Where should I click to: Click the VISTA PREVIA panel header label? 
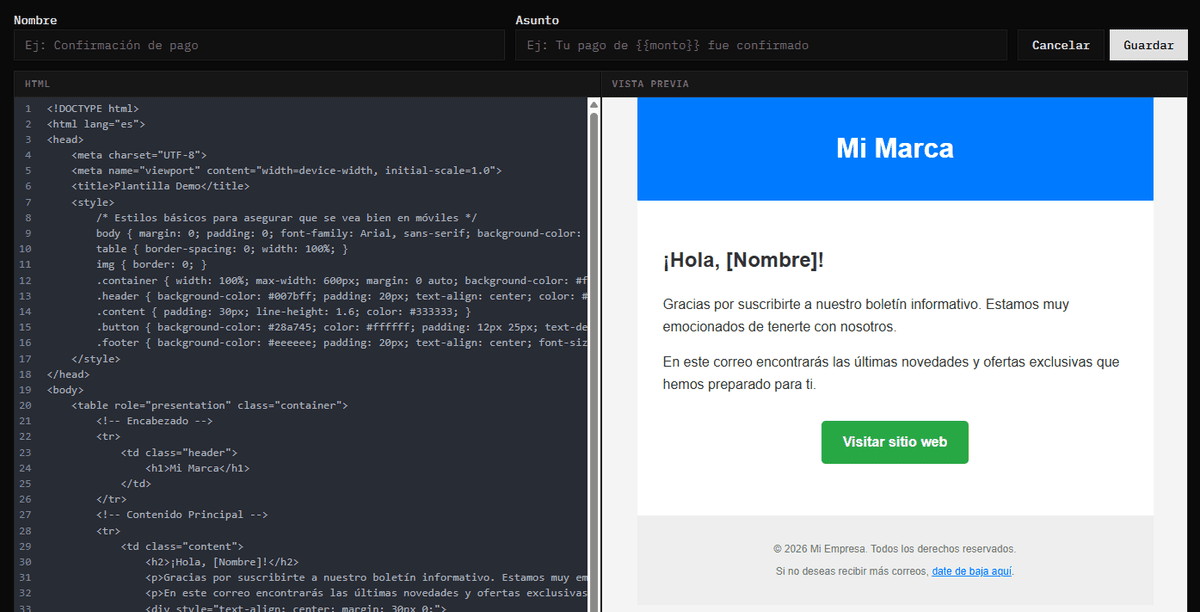pyautogui.click(x=650, y=84)
